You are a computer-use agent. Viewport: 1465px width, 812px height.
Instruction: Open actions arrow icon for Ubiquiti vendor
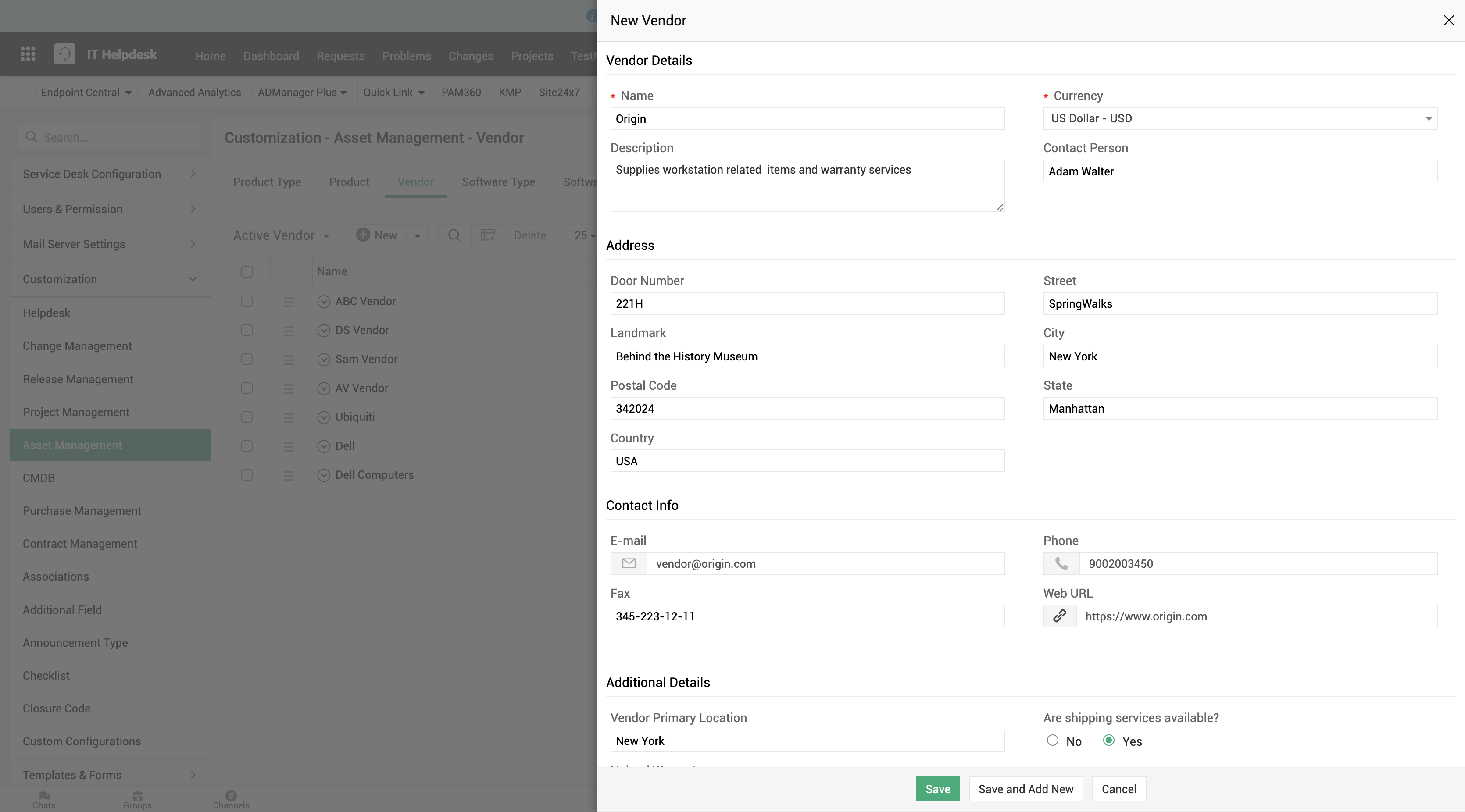(x=324, y=417)
